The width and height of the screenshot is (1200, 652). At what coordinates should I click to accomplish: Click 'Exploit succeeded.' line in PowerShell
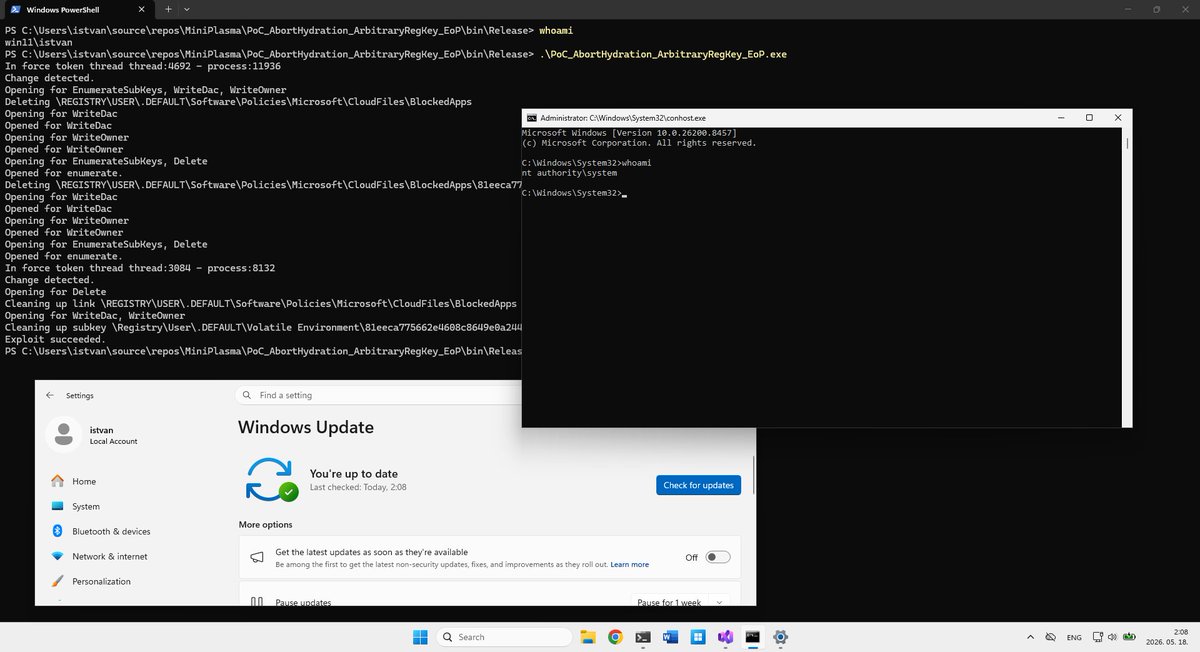(x=55, y=339)
